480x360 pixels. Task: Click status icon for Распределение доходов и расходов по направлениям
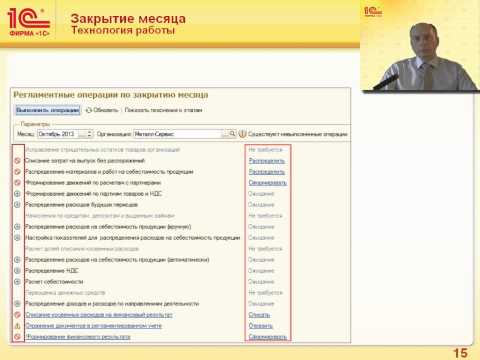[x=18, y=304]
